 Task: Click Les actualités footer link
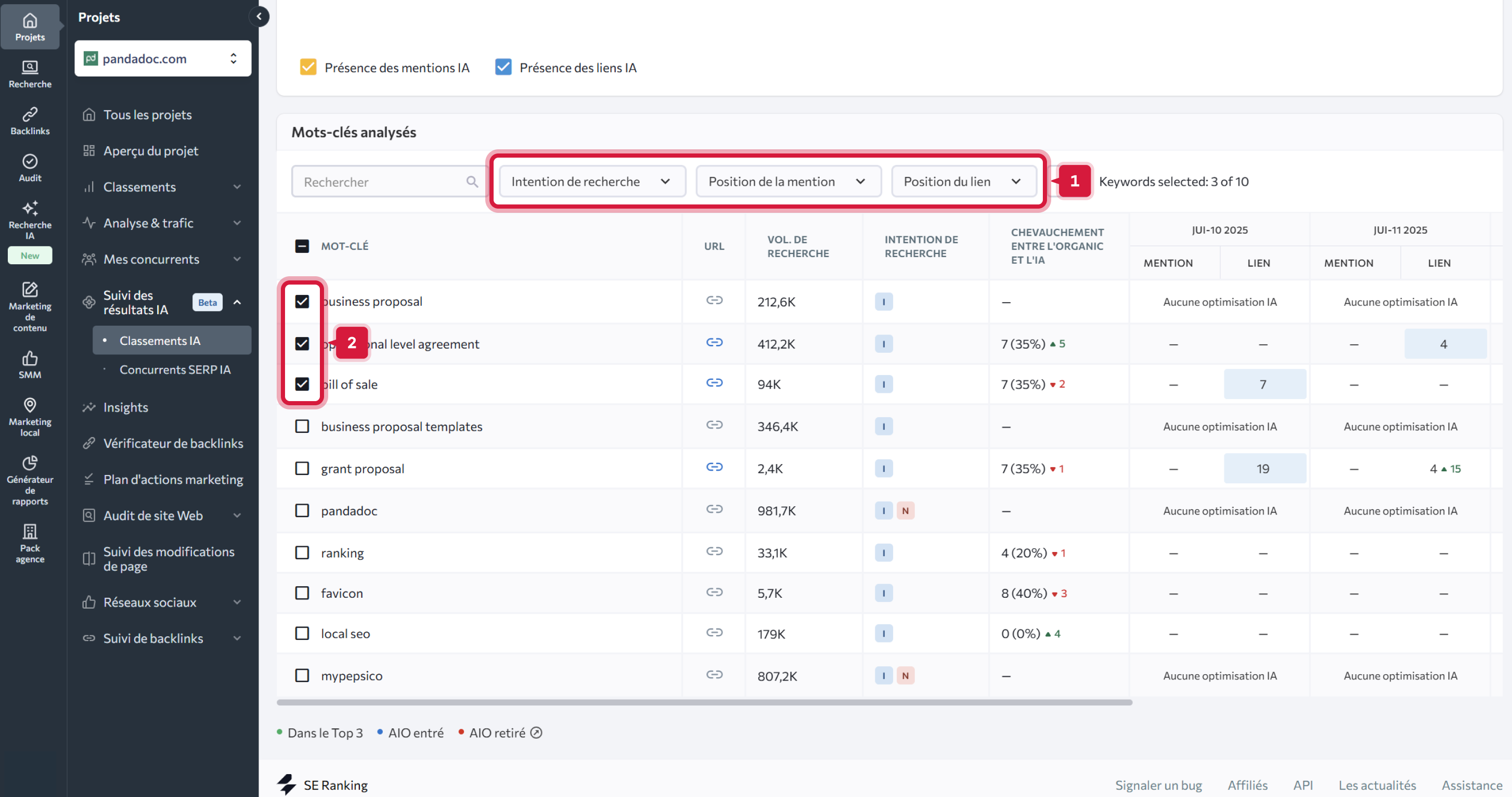[x=1377, y=785]
